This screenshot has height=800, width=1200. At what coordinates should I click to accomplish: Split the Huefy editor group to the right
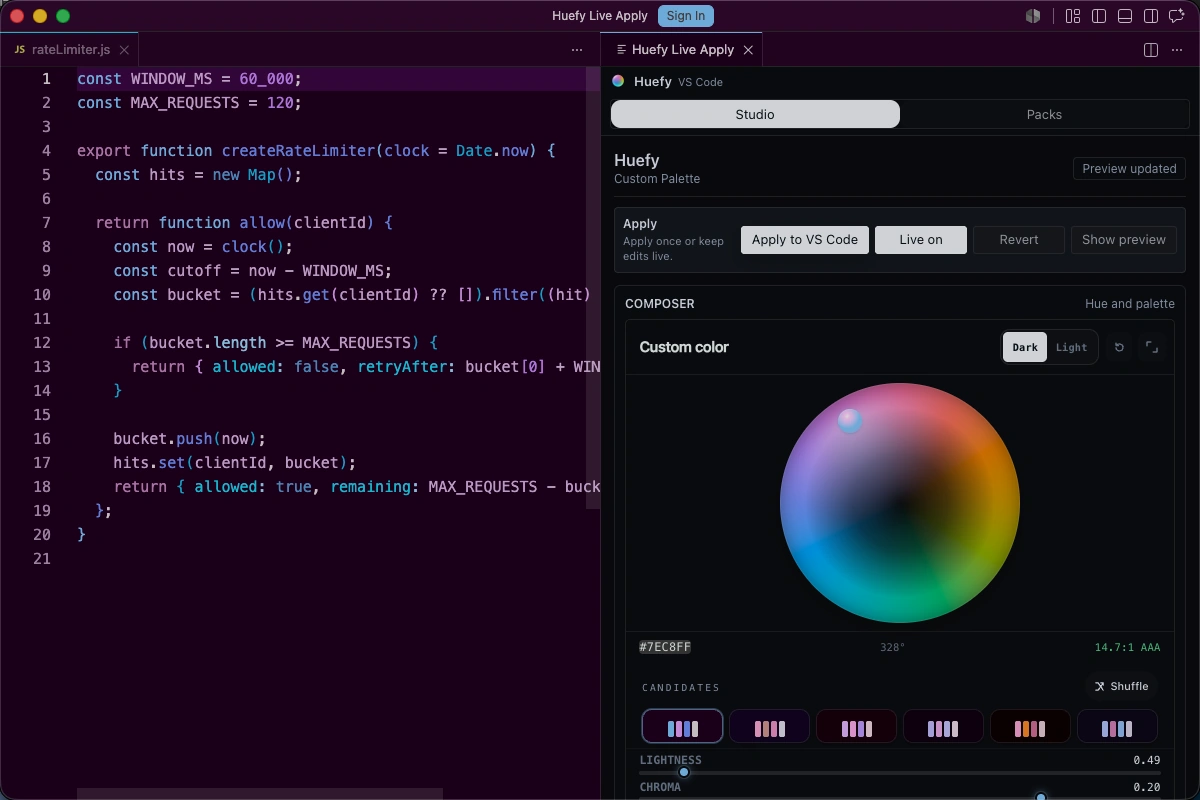(x=1151, y=50)
